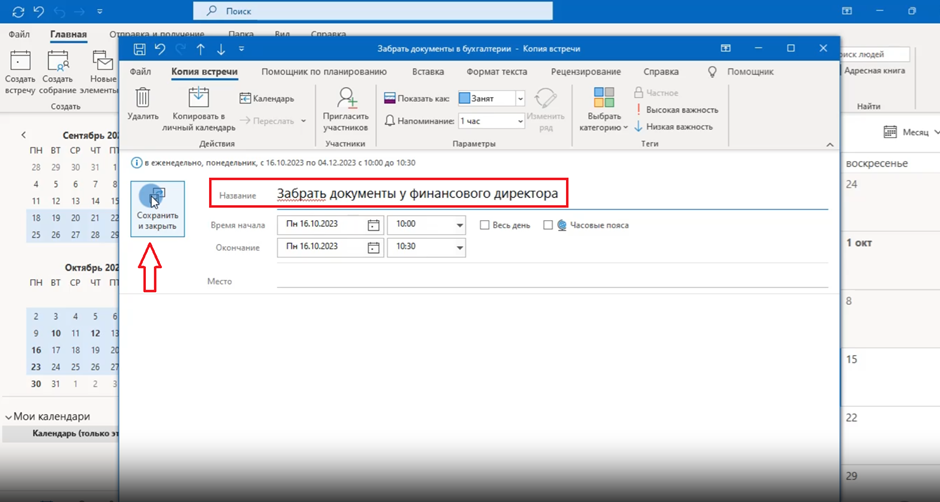The image size is (940, 502).
Task: Open Choose category (Выбрать категорию) color picker
Action: [x=604, y=110]
